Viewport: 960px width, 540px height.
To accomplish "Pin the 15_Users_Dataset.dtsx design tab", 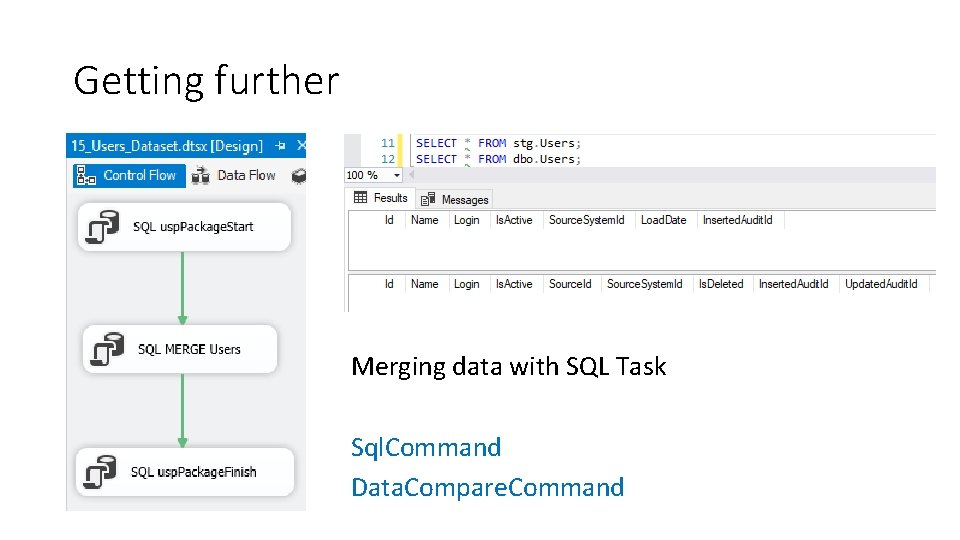I will pos(280,146).
